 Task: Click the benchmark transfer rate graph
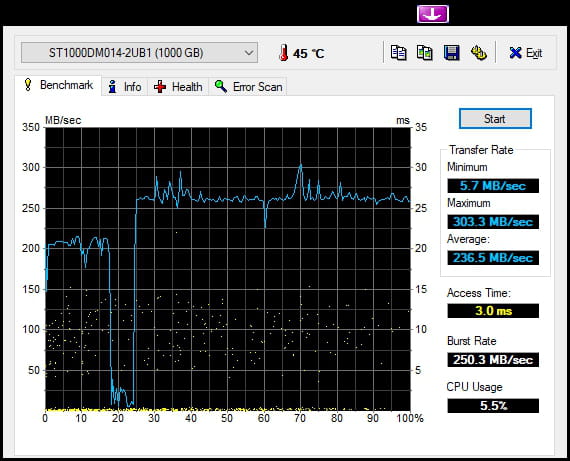pos(228,269)
